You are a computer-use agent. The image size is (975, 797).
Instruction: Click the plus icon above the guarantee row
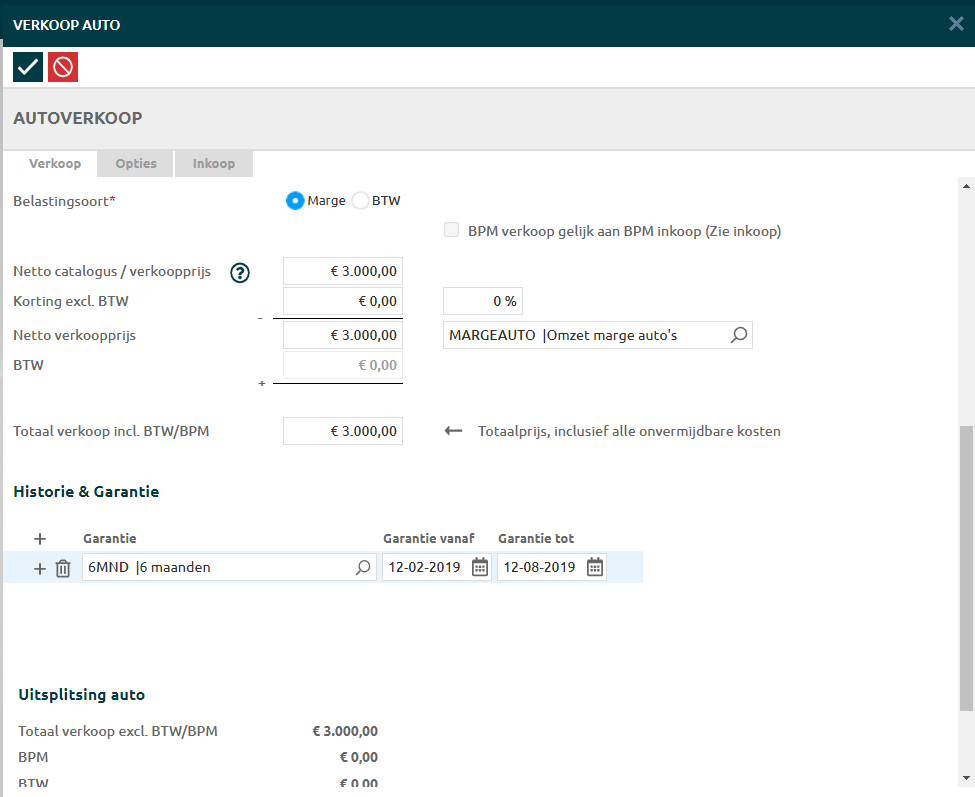(40, 539)
